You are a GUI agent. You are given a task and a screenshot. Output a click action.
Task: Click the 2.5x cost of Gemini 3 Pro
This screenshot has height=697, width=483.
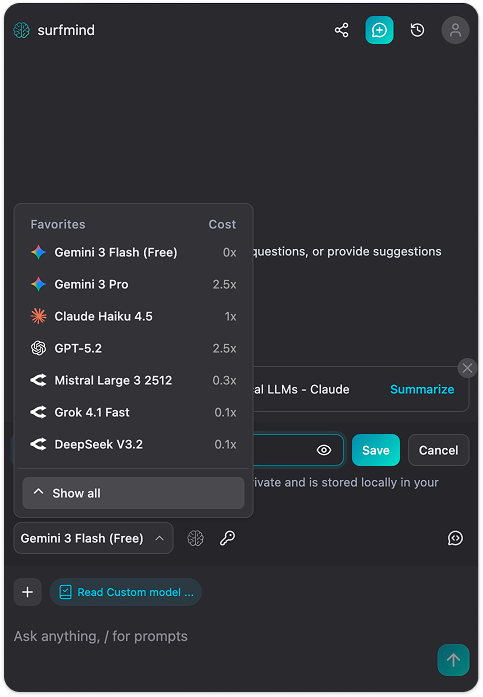(224, 284)
